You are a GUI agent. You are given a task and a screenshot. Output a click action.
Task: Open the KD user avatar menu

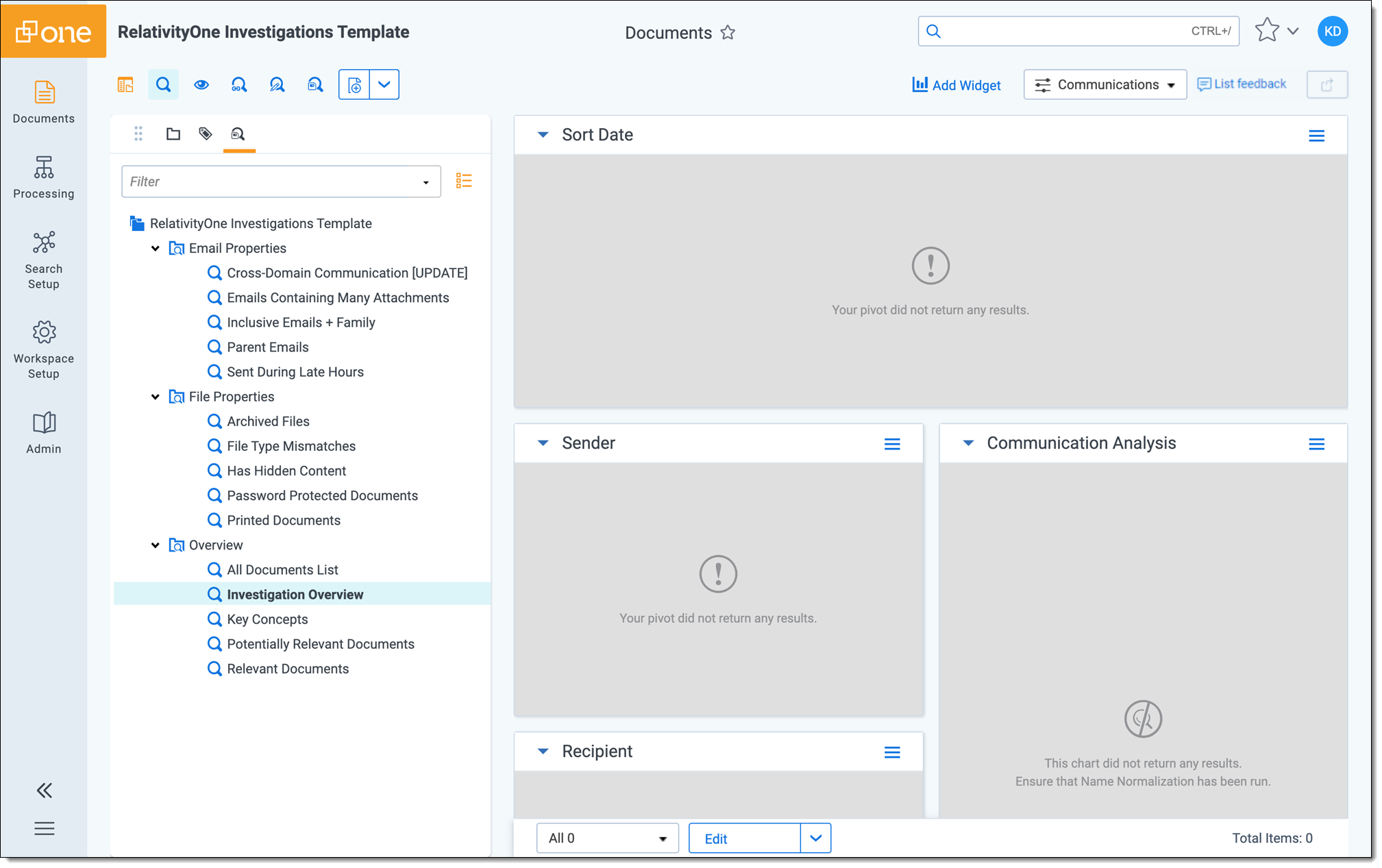(1332, 32)
